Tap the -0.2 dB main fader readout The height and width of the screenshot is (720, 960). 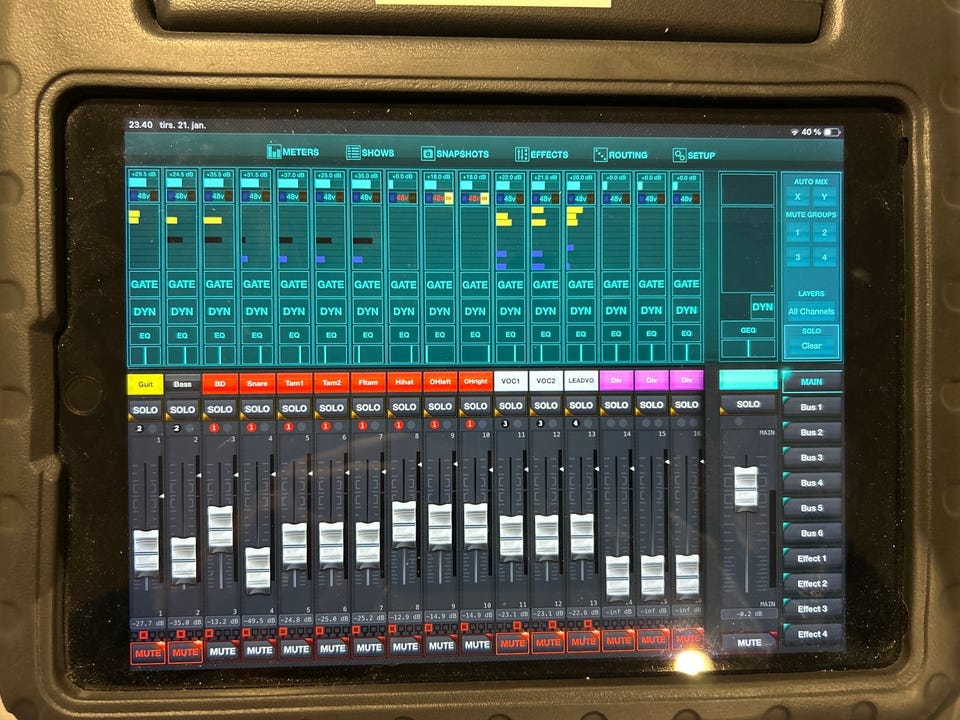[x=748, y=613]
